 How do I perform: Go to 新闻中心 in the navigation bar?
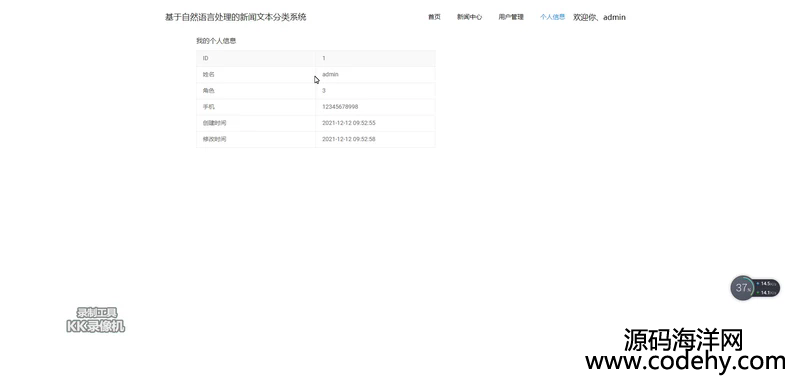[470, 17]
